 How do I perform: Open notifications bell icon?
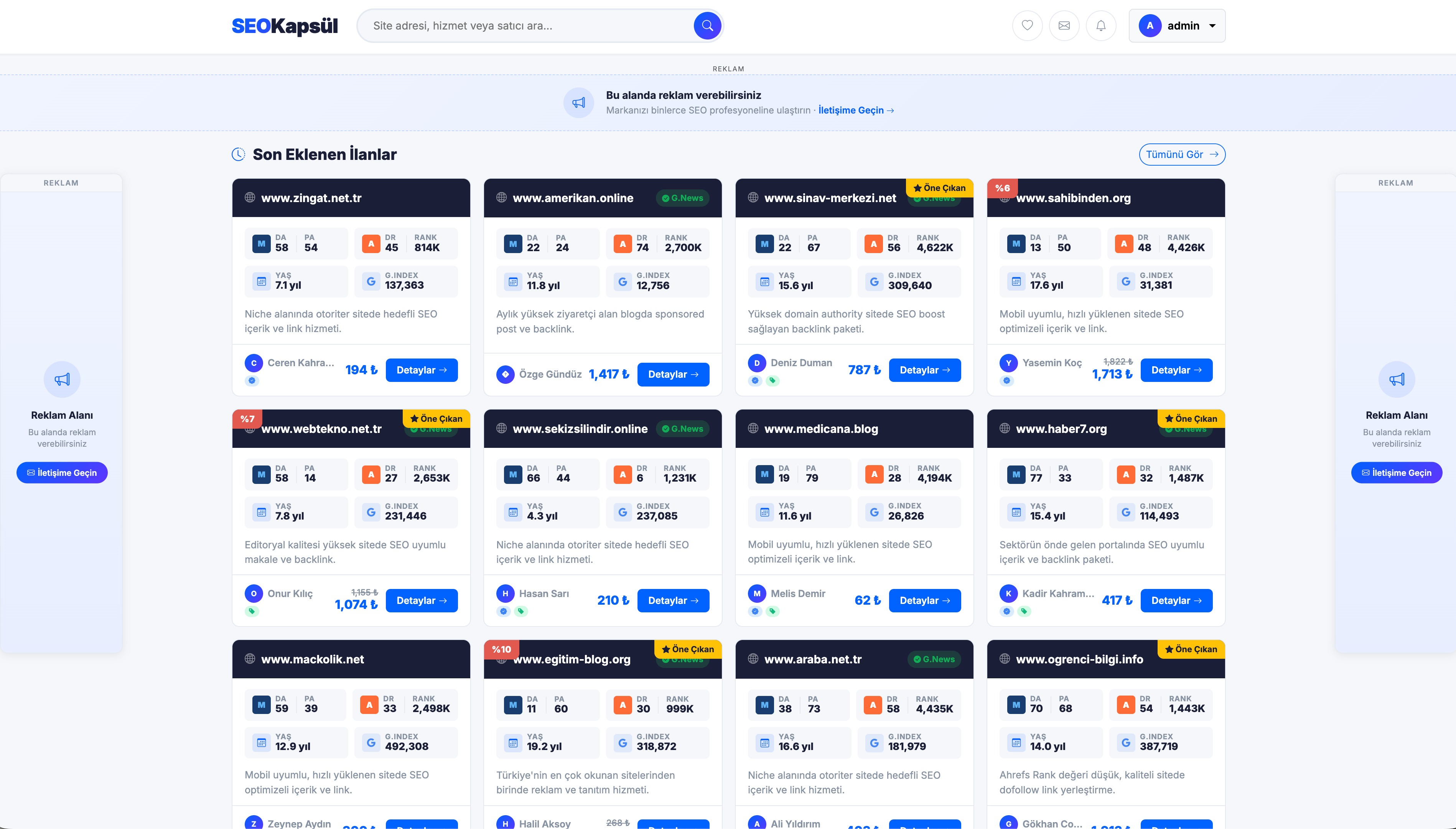(1101, 26)
